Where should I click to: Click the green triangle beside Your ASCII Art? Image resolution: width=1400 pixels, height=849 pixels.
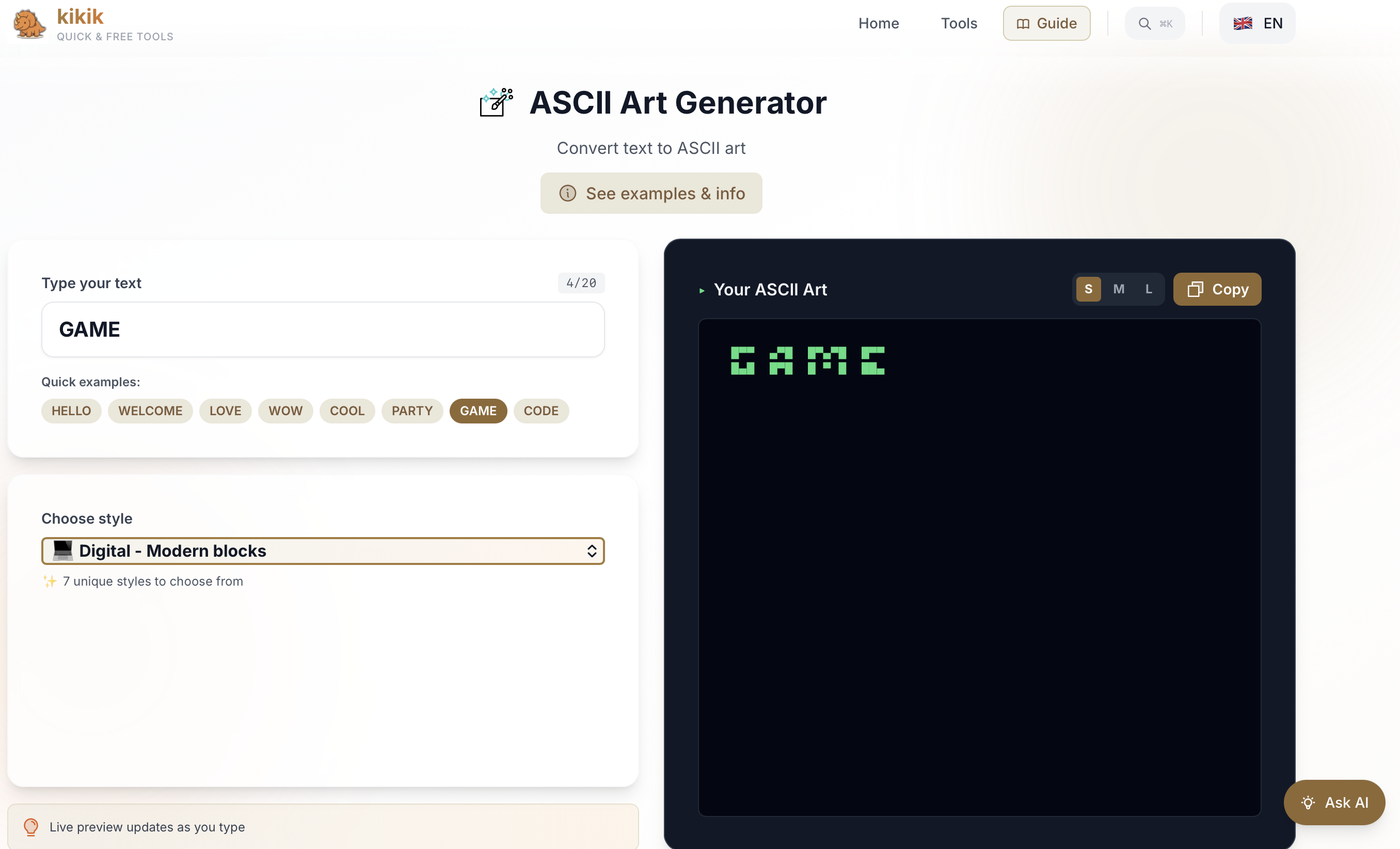pyautogui.click(x=702, y=290)
